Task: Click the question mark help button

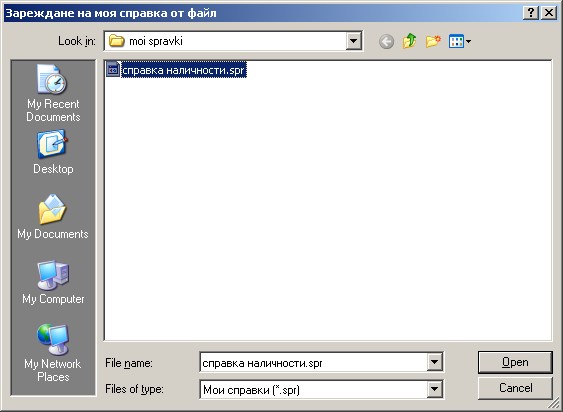Action: click(531, 13)
